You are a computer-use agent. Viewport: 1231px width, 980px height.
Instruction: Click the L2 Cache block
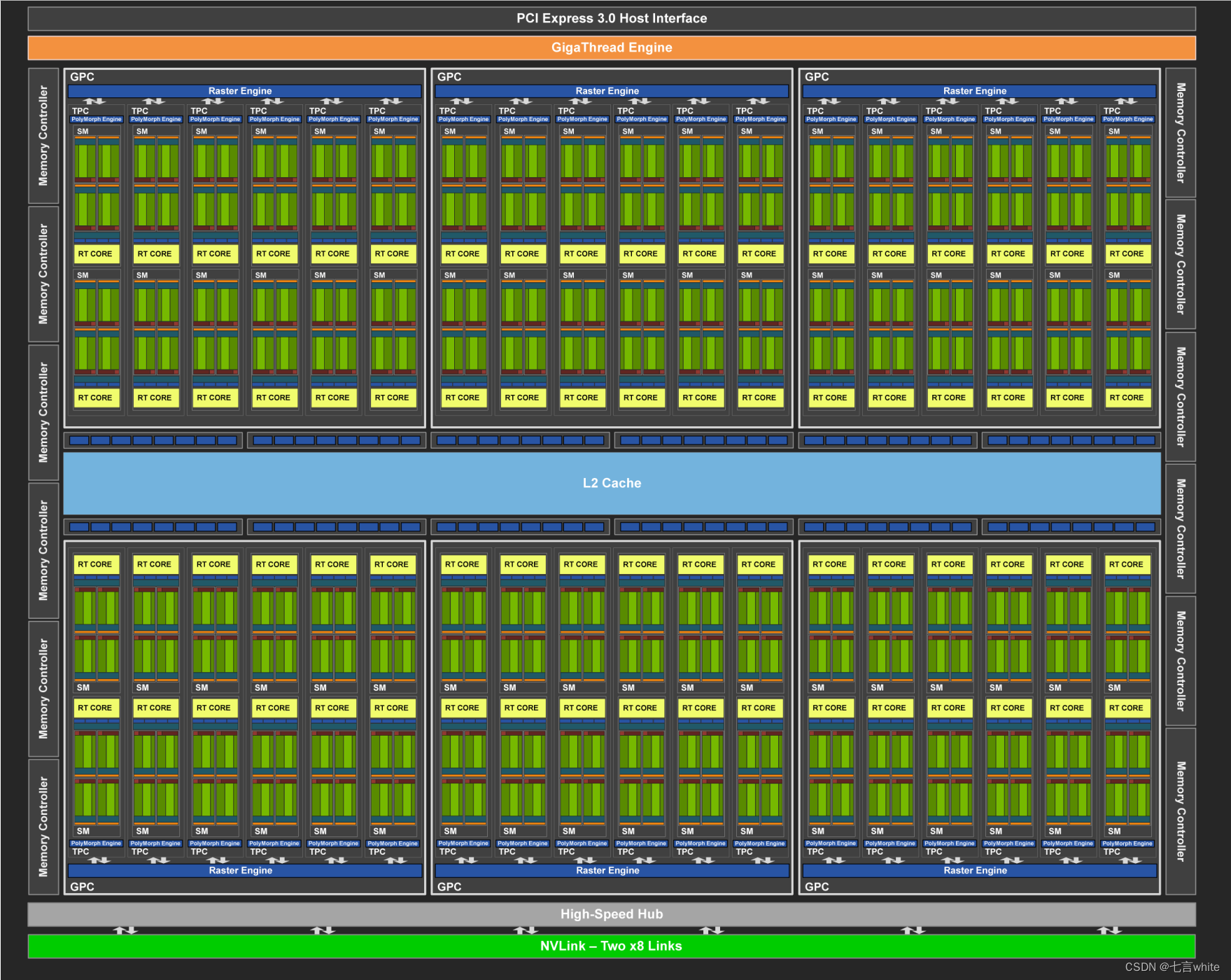coord(612,482)
